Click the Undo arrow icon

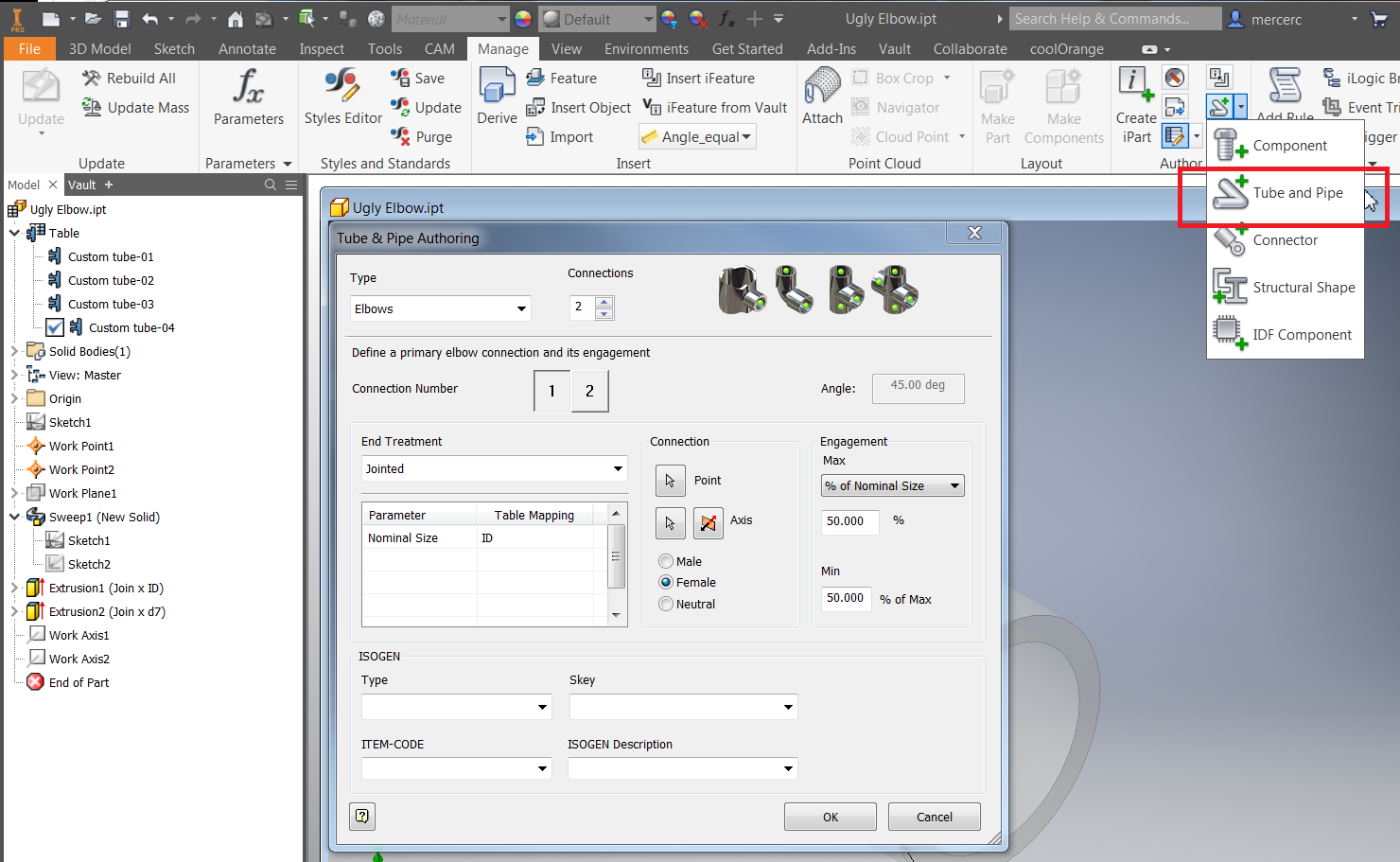150,19
